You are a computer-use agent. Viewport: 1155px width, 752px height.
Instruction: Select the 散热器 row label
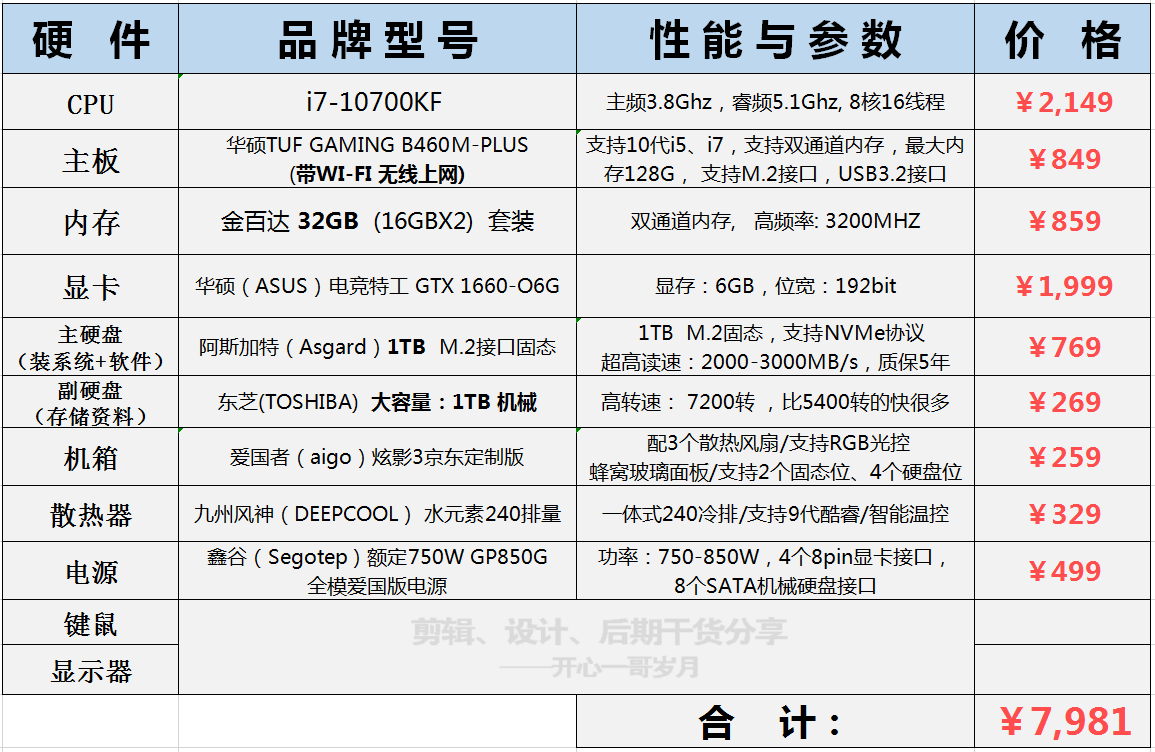point(90,513)
